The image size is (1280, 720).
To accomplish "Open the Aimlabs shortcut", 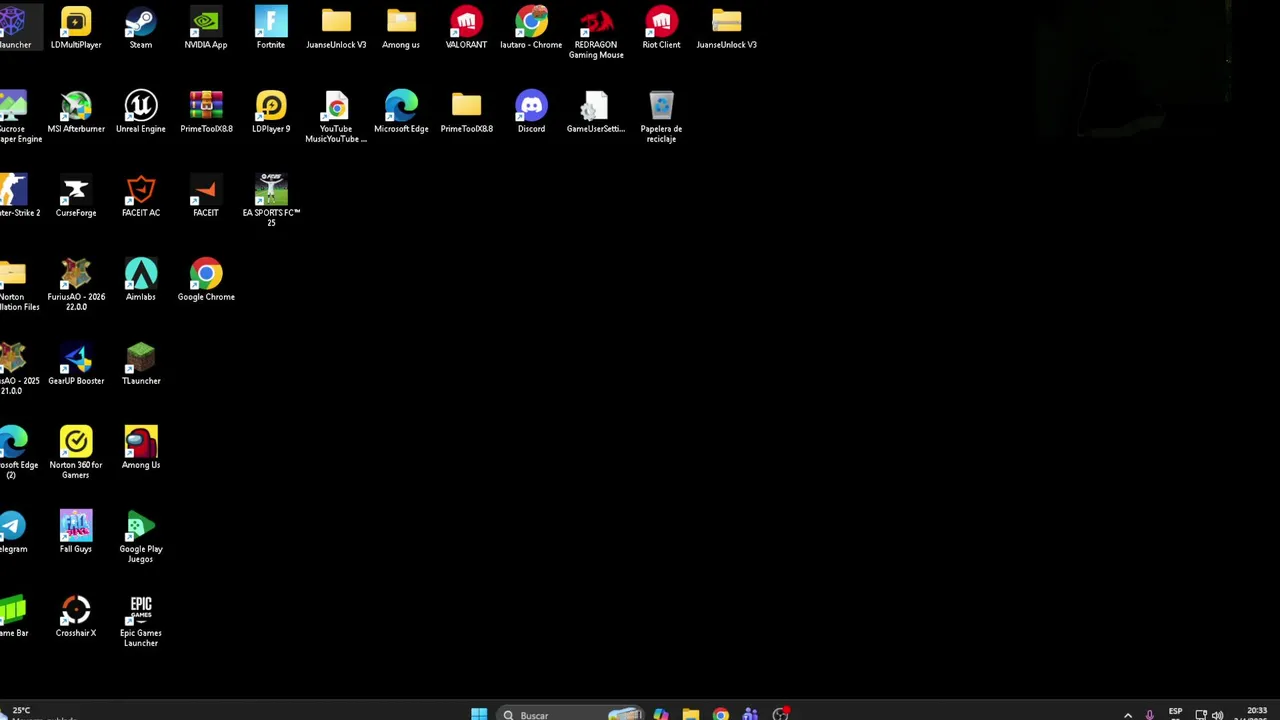I will 141,280.
